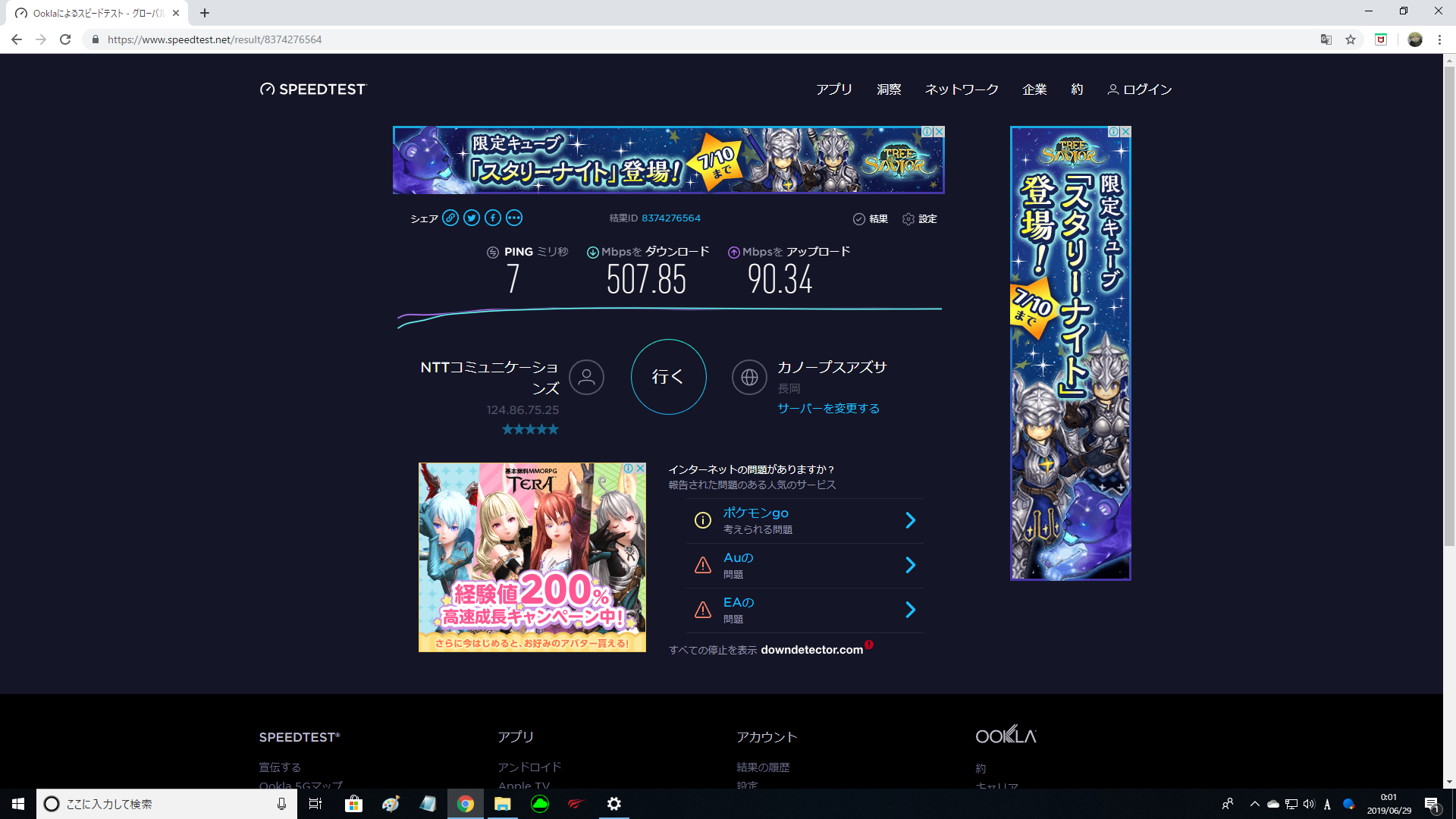This screenshot has width=1456, height=819.
Task: Open Microsoft Store from taskbar
Action: pyautogui.click(x=353, y=804)
